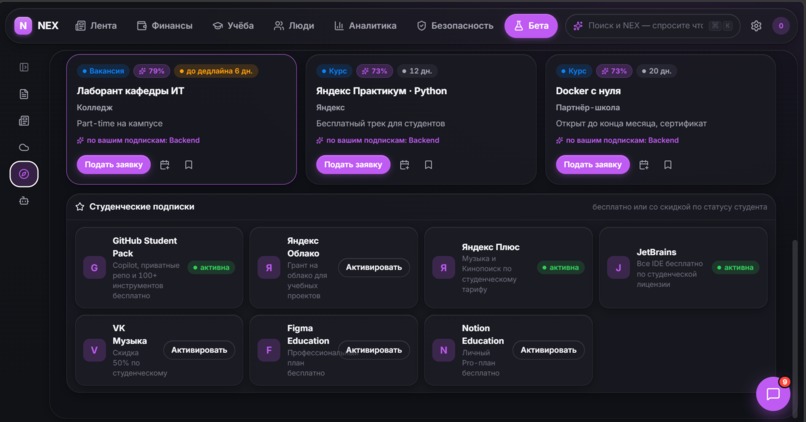Apply to Яндекс Практикум Python course
The image size is (806, 422).
tap(353, 164)
